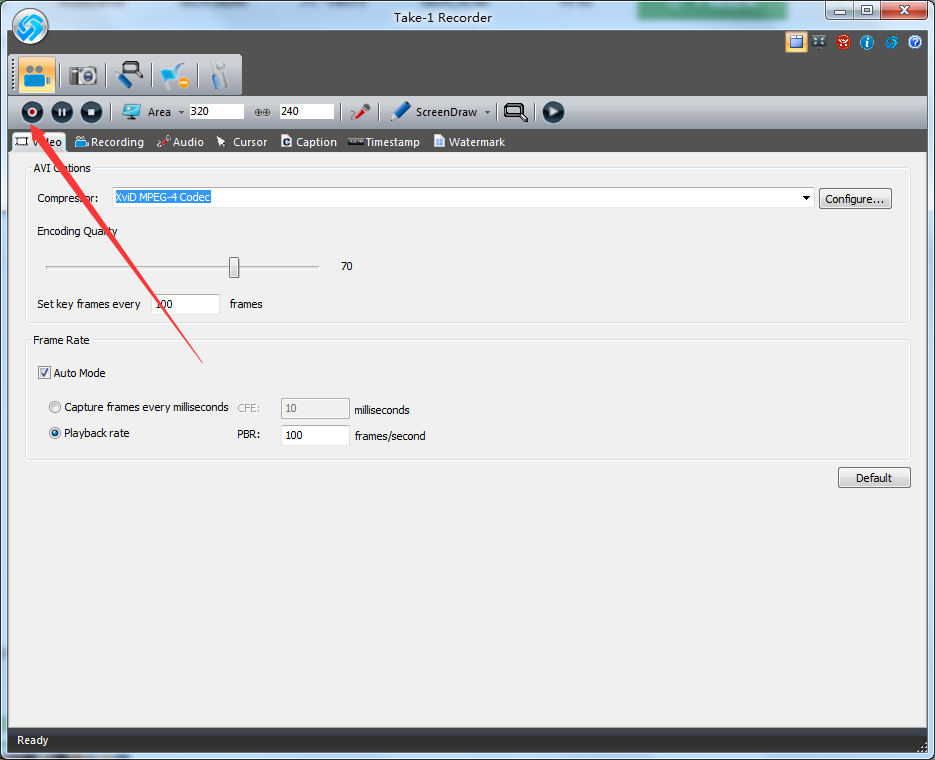Viewport: 935px width, 760px height.
Task: Switch to compact screen view icon
Action: point(819,42)
